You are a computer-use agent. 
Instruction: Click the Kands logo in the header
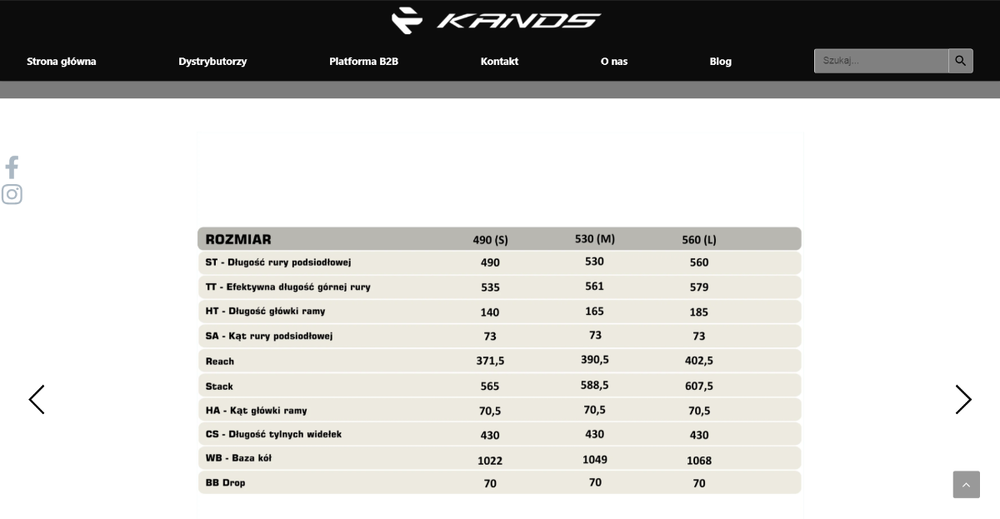pyautogui.click(x=495, y=20)
